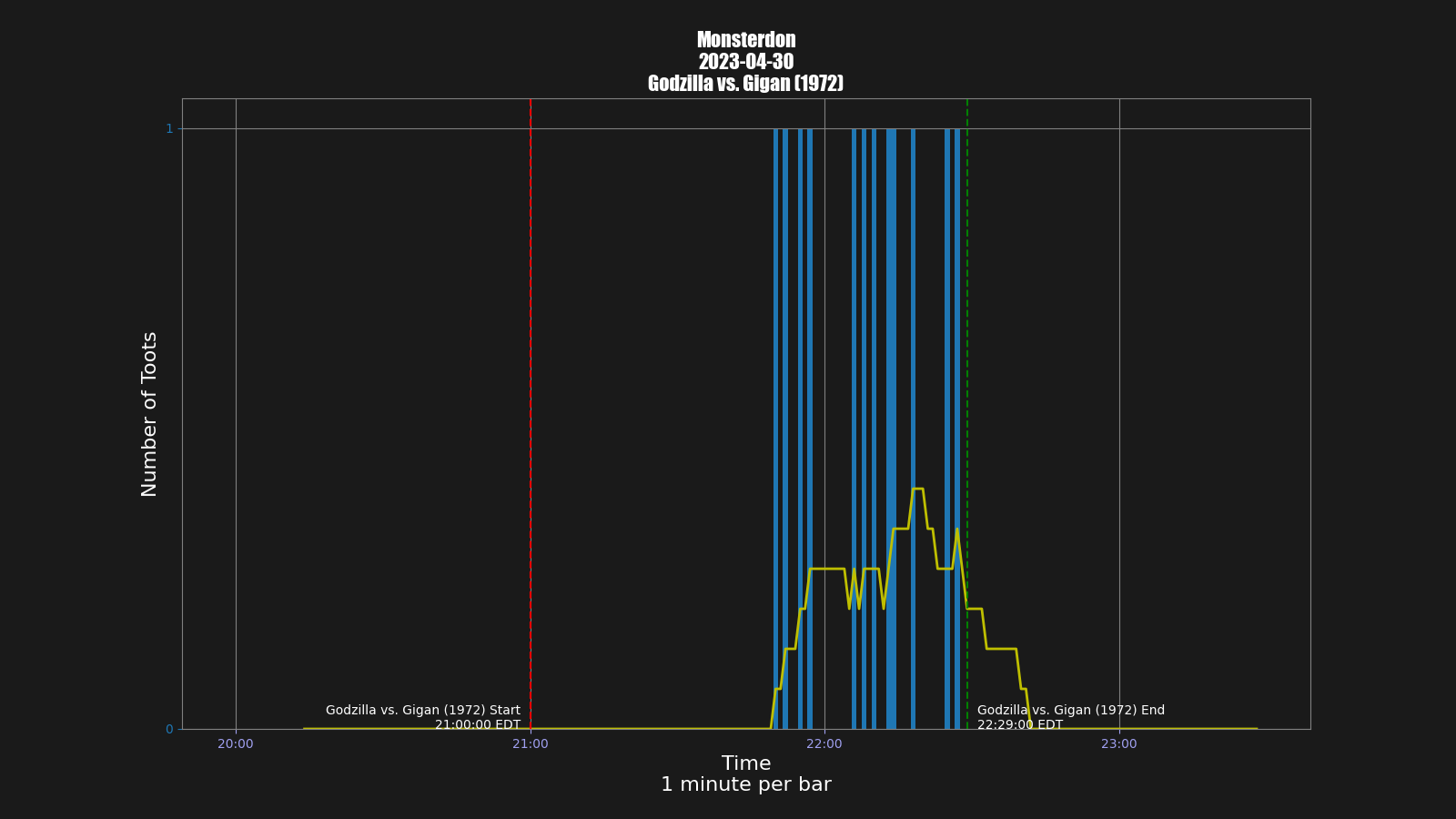
Task: Click the first blue bar before 22:00
Action: (776, 429)
